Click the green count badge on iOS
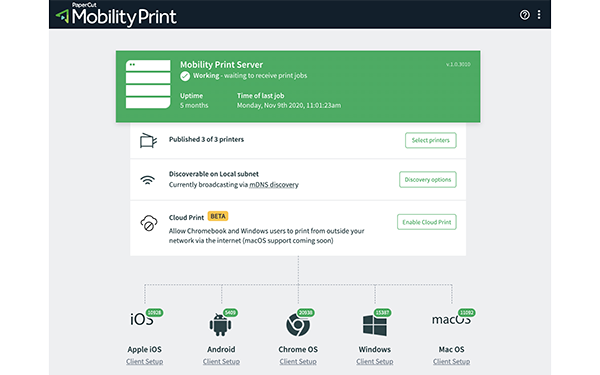This screenshot has height=375, width=600. (155, 313)
